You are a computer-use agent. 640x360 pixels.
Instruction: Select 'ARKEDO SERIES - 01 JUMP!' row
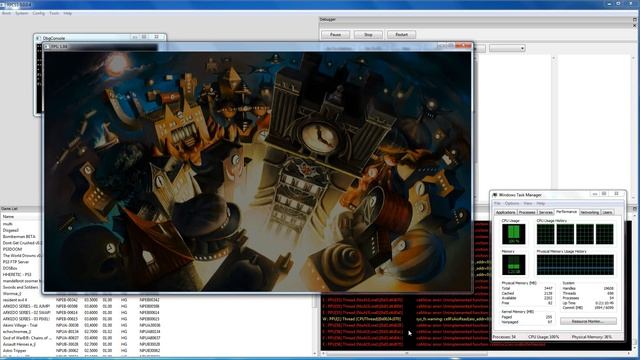click(82, 306)
